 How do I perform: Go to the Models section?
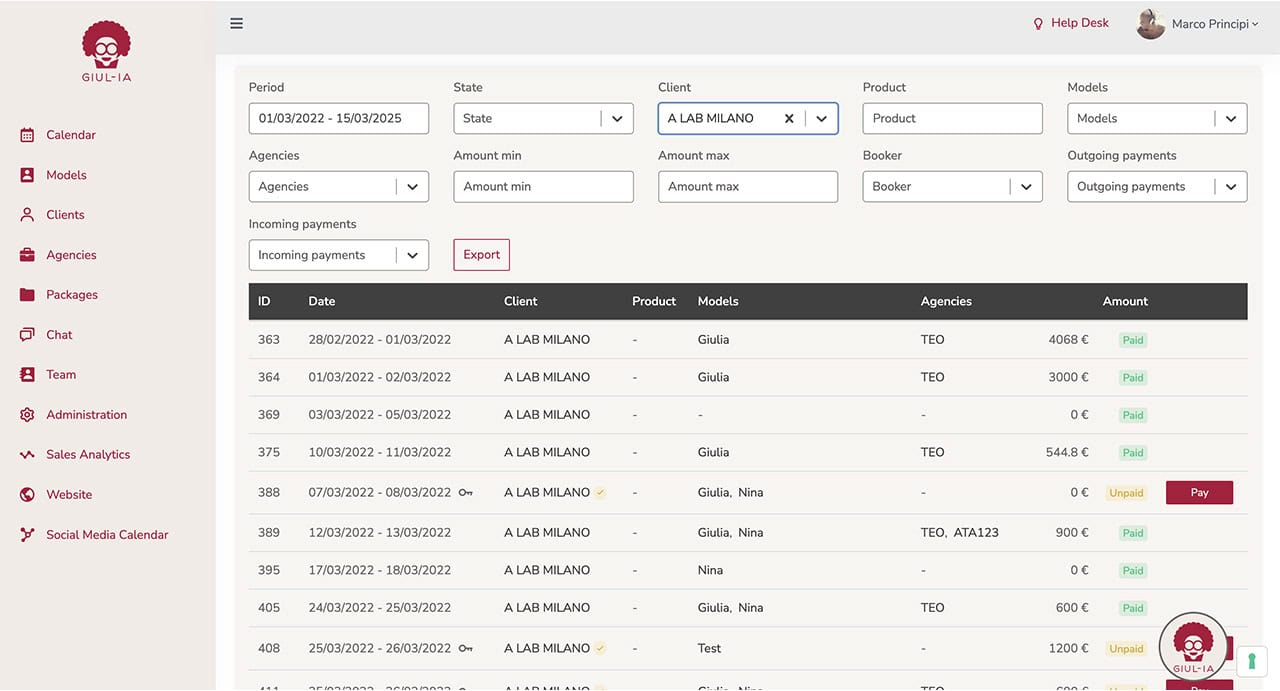pos(66,175)
